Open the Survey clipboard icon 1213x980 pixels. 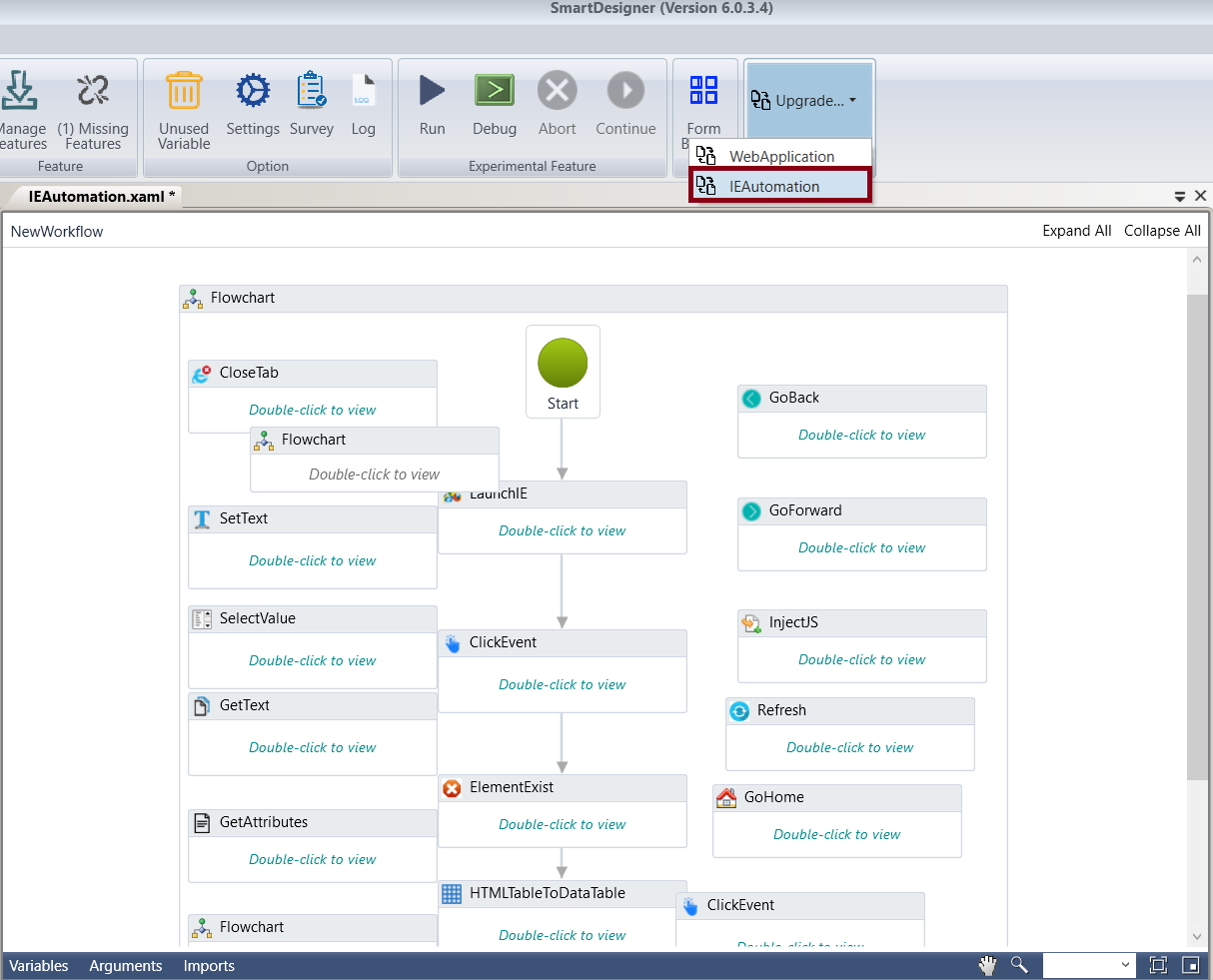coord(312,91)
